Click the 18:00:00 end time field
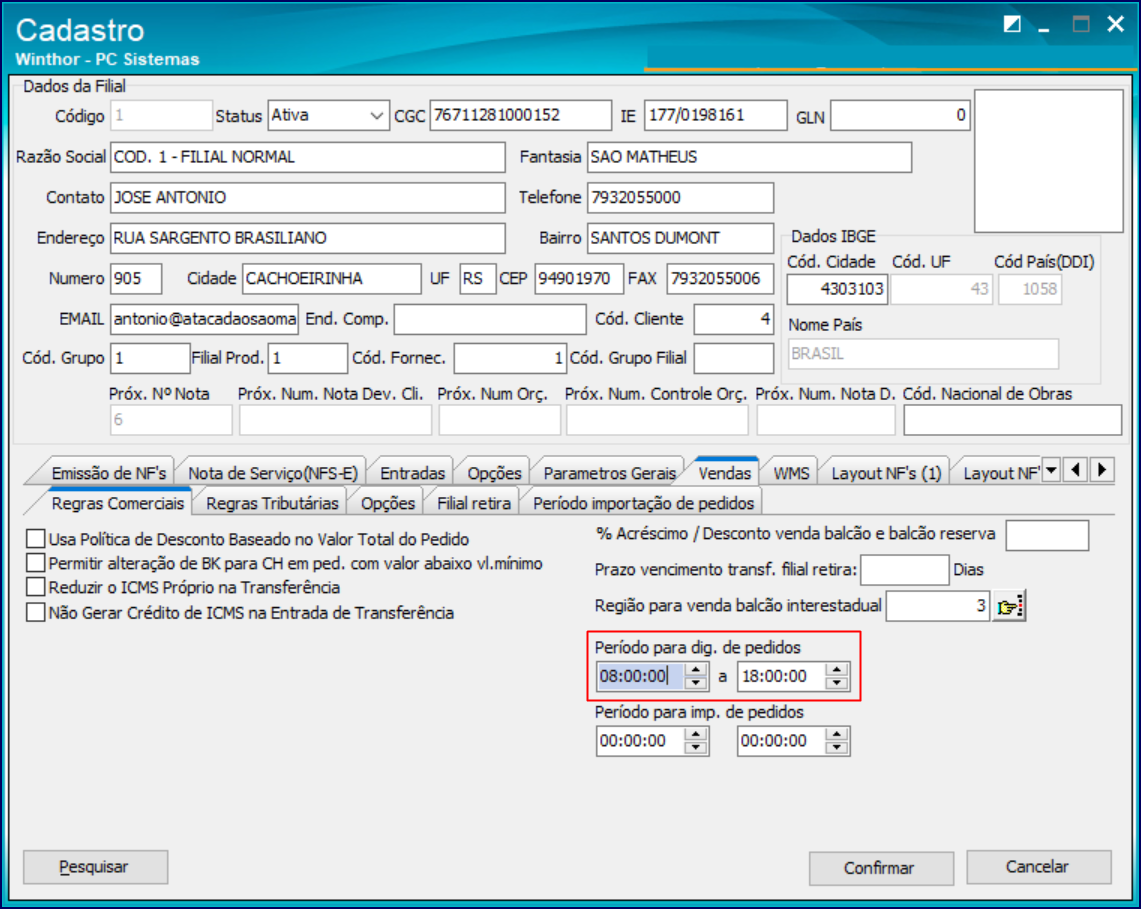This screenshot has width=1141, height=909. click(782, 676)
